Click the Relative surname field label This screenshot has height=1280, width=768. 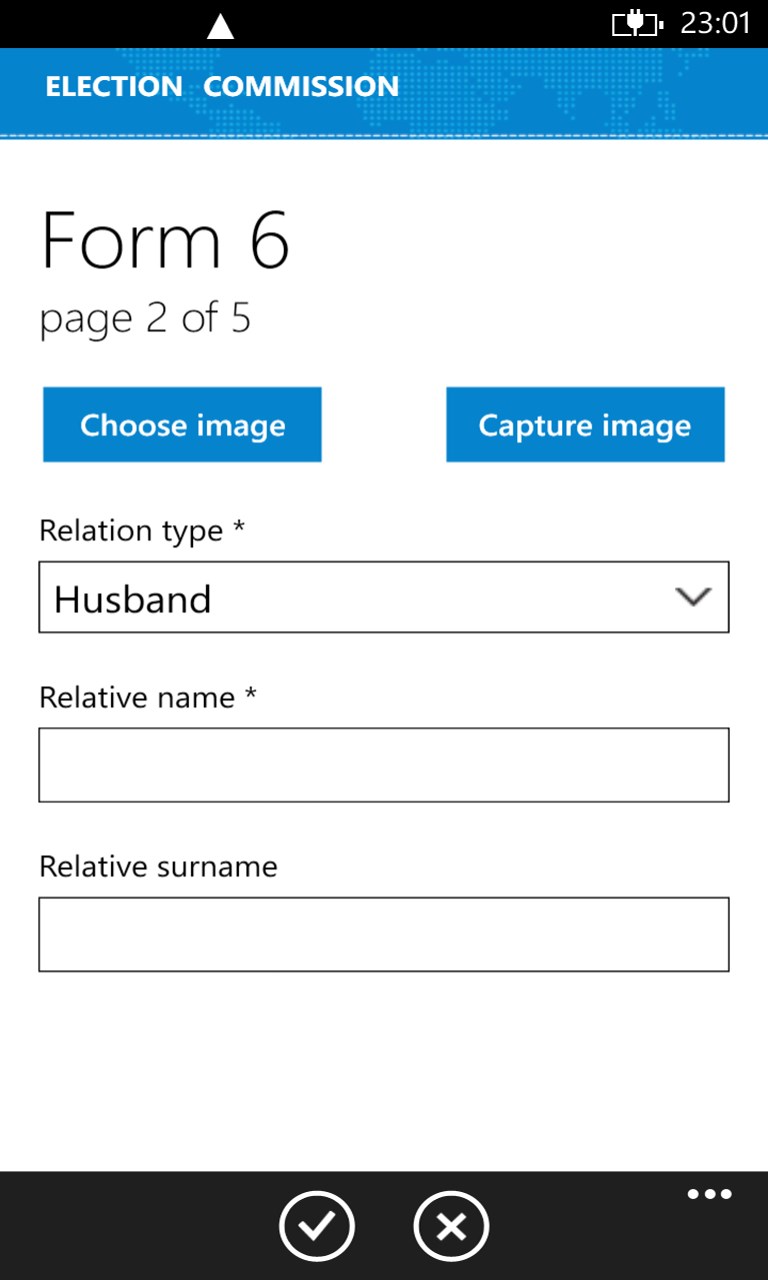pos(158,866)
